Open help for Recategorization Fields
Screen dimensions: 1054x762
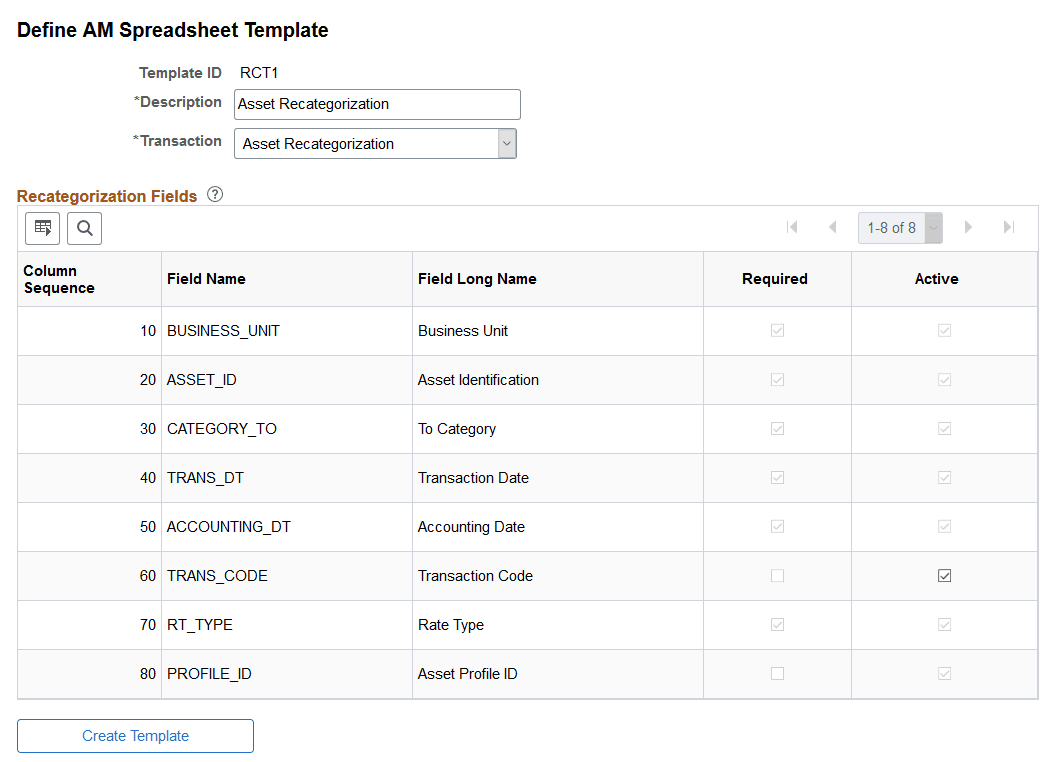pyautogui.click(x=215, y=194)
